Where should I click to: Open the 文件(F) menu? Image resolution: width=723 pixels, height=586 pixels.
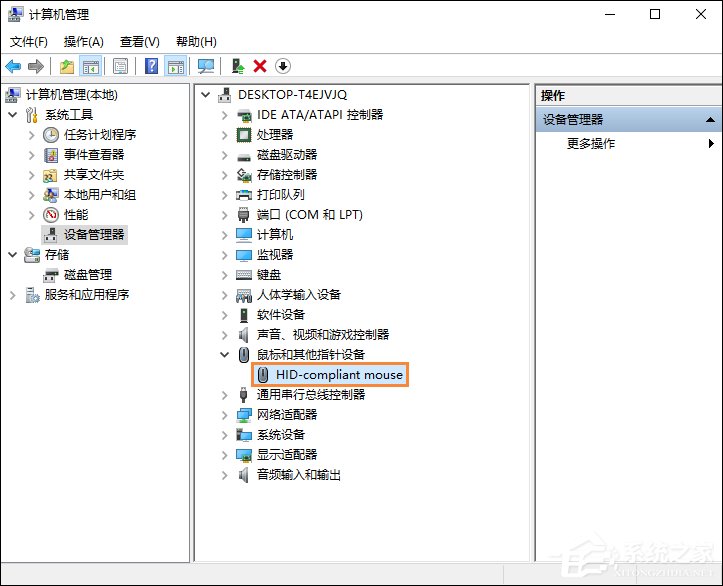[29, 42]
